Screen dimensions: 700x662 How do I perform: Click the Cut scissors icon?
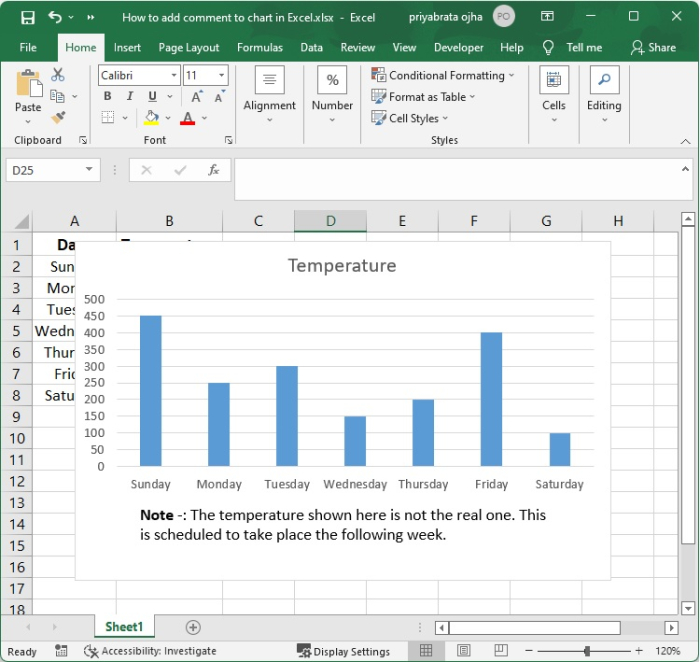pyautogui.click(x=58, y=75)
